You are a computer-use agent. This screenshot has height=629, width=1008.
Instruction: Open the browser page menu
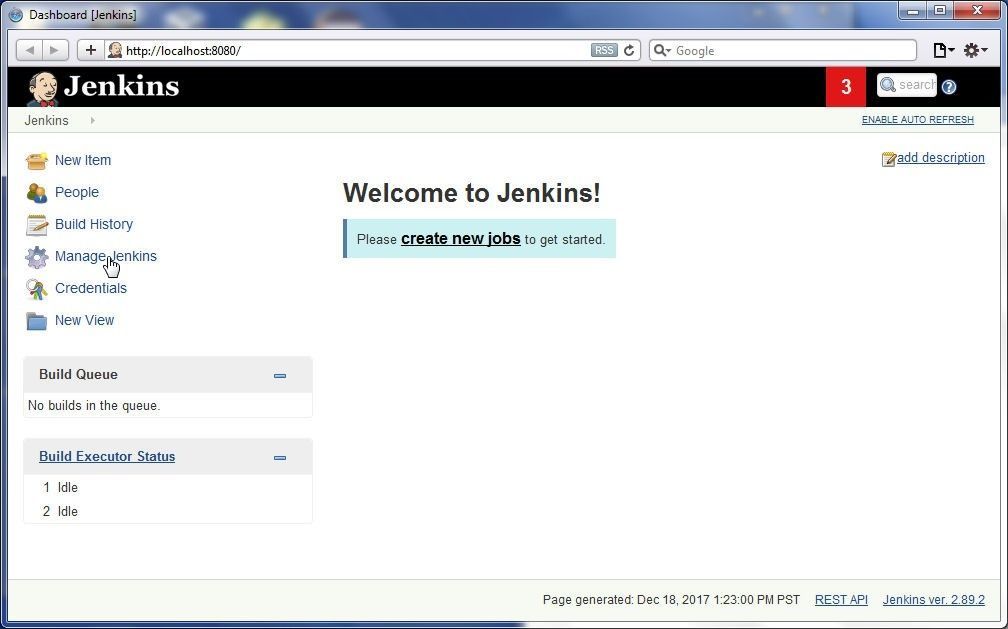coord(943,50)
